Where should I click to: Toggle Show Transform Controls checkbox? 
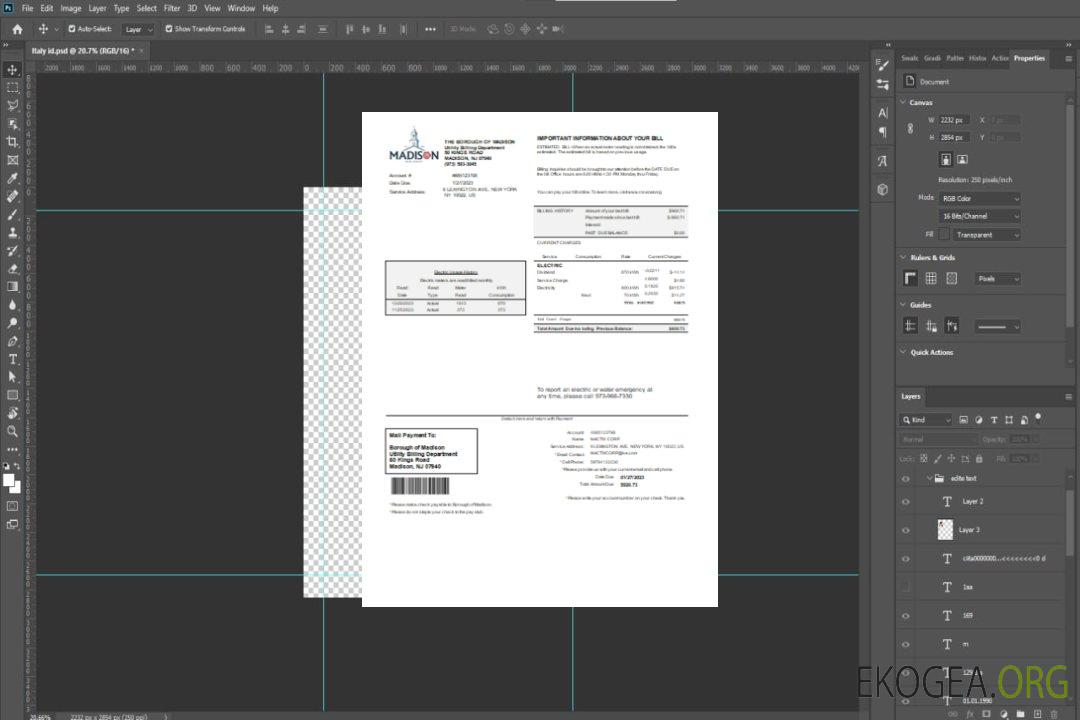coord(169,29)
